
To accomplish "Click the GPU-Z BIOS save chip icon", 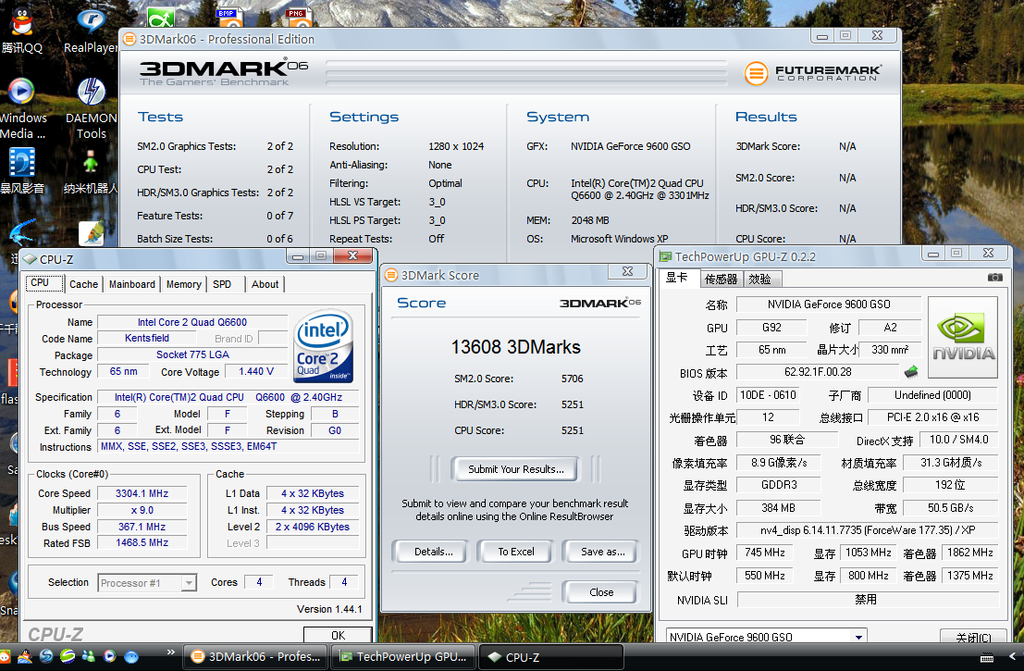I will 911,372.
